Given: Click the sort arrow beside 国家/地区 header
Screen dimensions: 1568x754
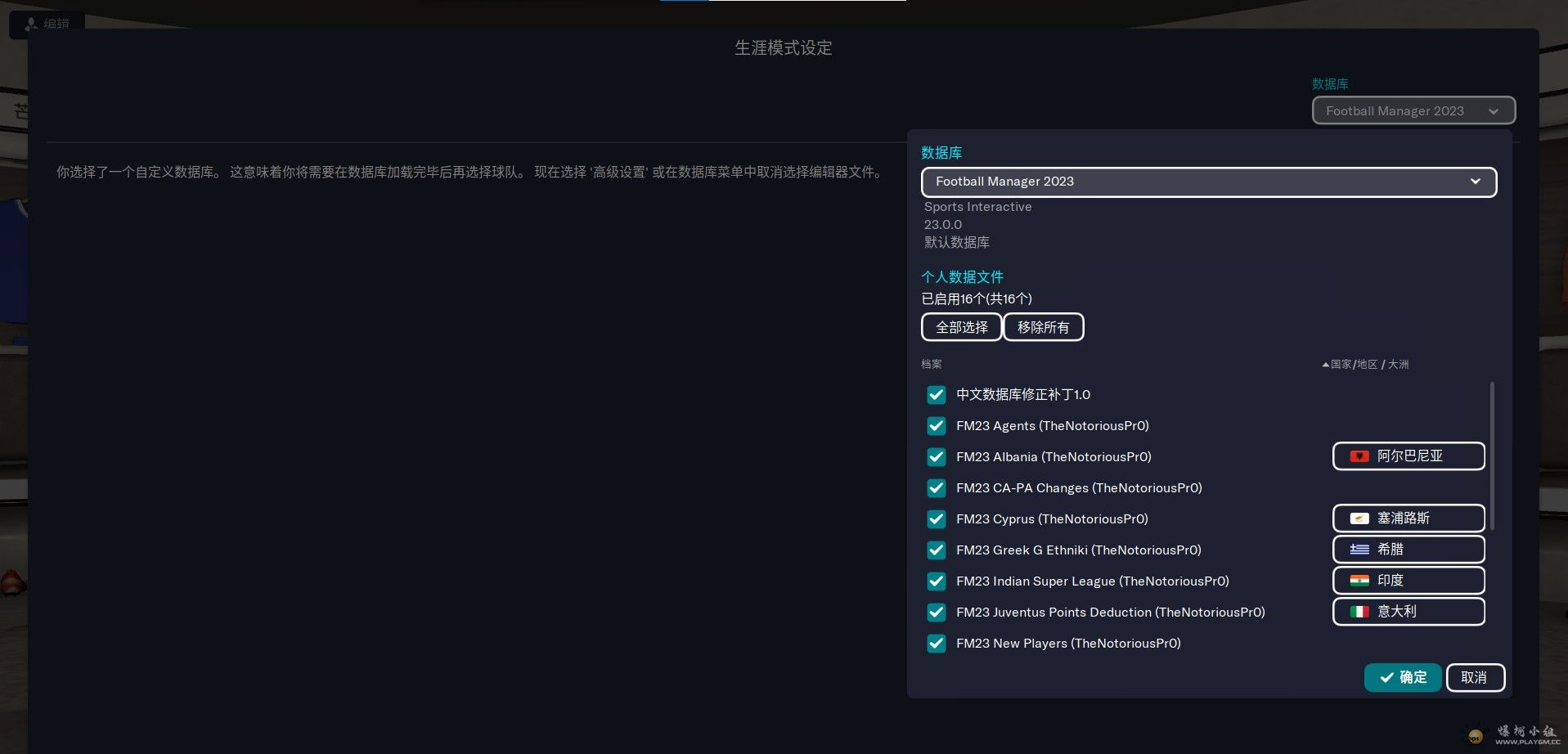Looking at the screenshot, I should (1325, 365).
